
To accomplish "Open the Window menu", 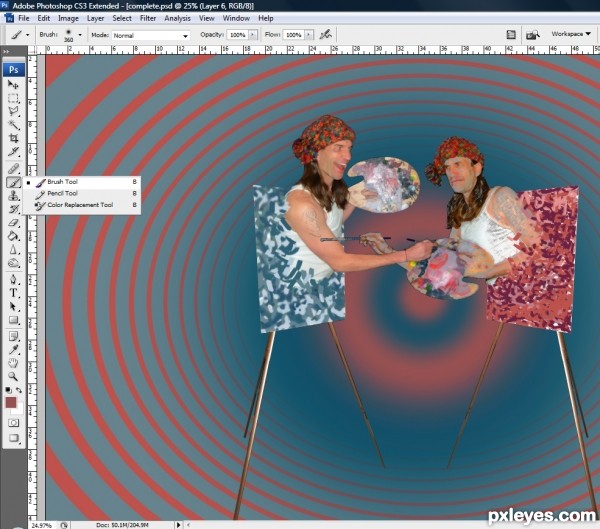I will click(236, 18).
